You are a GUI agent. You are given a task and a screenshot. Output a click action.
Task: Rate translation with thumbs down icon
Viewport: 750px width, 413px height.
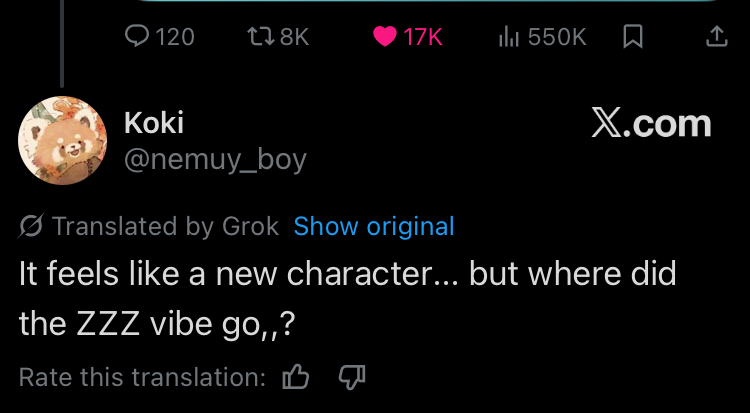(x=352, y=377)
